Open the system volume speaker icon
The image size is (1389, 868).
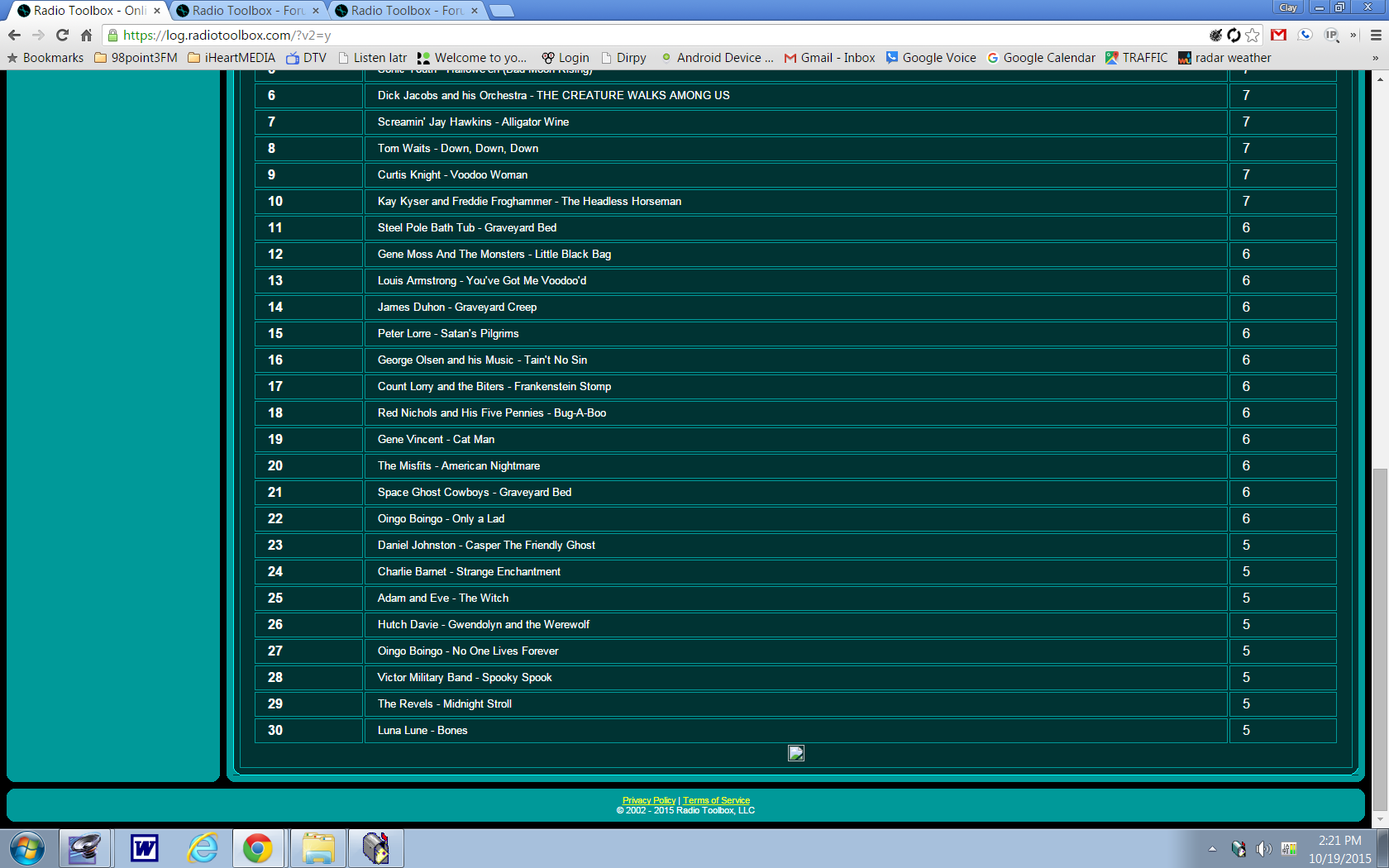click(x=1263, y=849)
